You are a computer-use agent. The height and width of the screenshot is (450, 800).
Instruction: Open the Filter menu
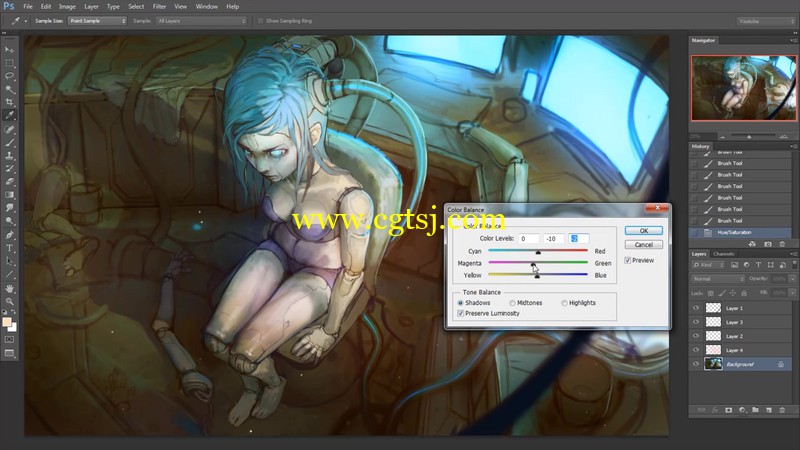(x=159, y=7)
